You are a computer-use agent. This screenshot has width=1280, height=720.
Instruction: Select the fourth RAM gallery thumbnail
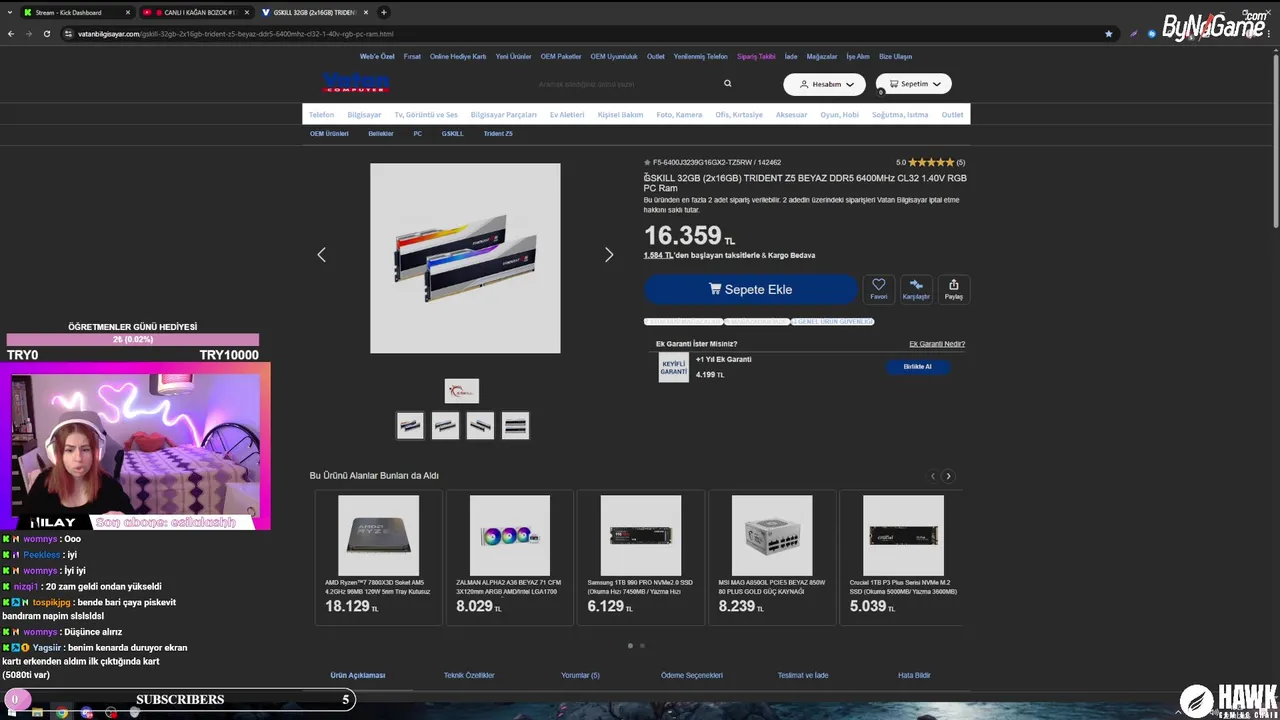point(515,426)
